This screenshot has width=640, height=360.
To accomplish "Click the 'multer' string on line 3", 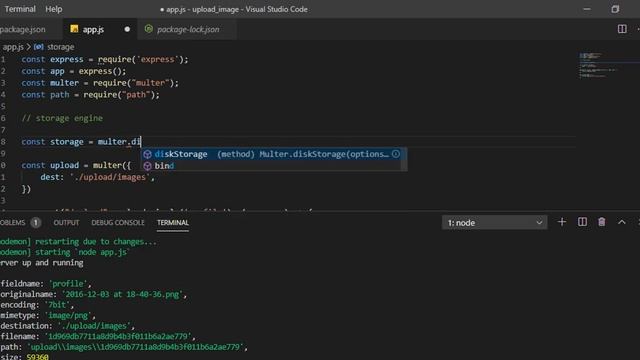I will pyautogui.click(x=151, y=83).
